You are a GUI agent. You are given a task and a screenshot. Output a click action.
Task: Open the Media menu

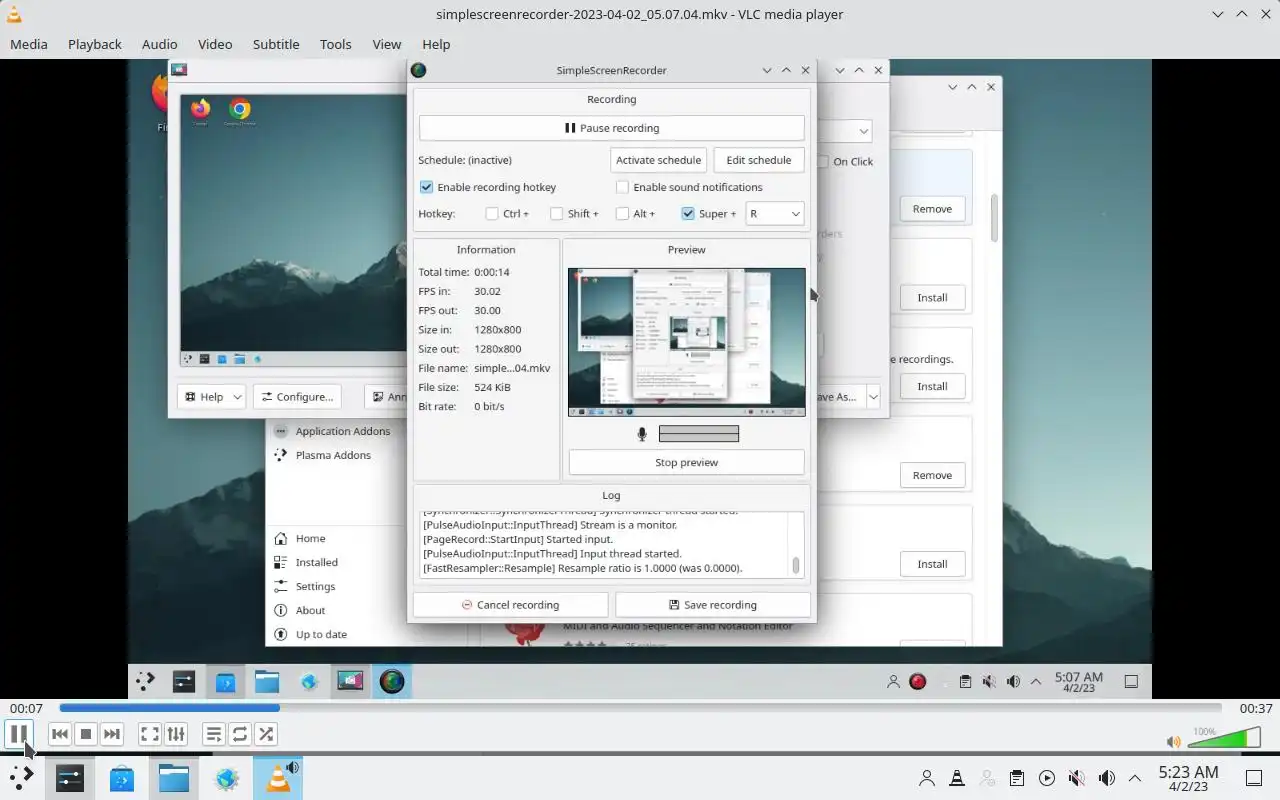(x=29, y=44)
